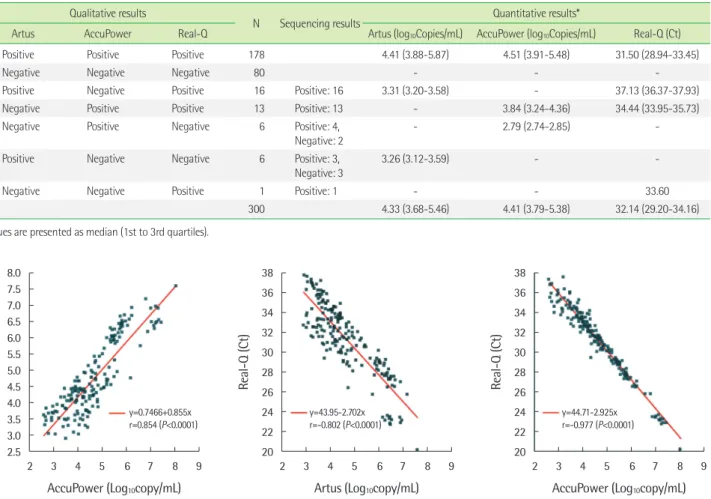The image size is (711, 499).
Task: Select the cell '4.41 (3.88-5.87)'
Action: coord(415,54)
